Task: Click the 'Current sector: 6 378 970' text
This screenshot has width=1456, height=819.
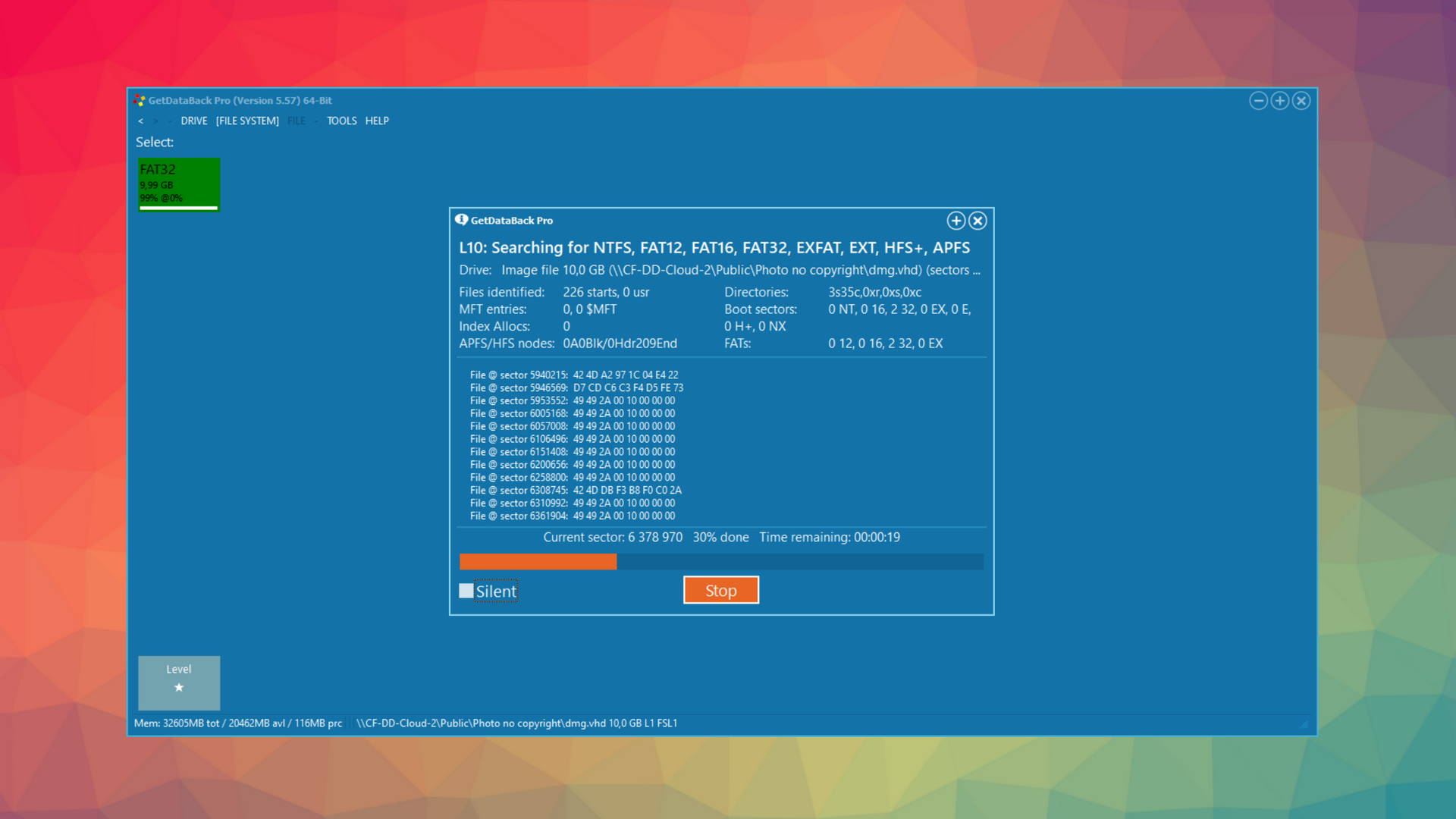Action: click(613, 537)
